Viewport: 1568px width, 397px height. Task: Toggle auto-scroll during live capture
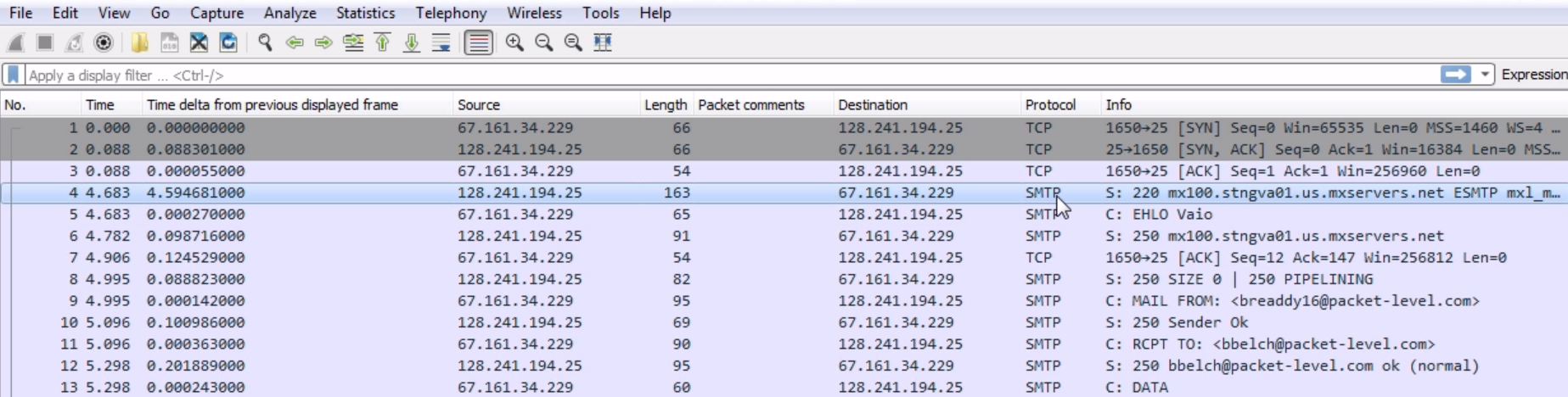pyautogui.click(x=441, y=42)
